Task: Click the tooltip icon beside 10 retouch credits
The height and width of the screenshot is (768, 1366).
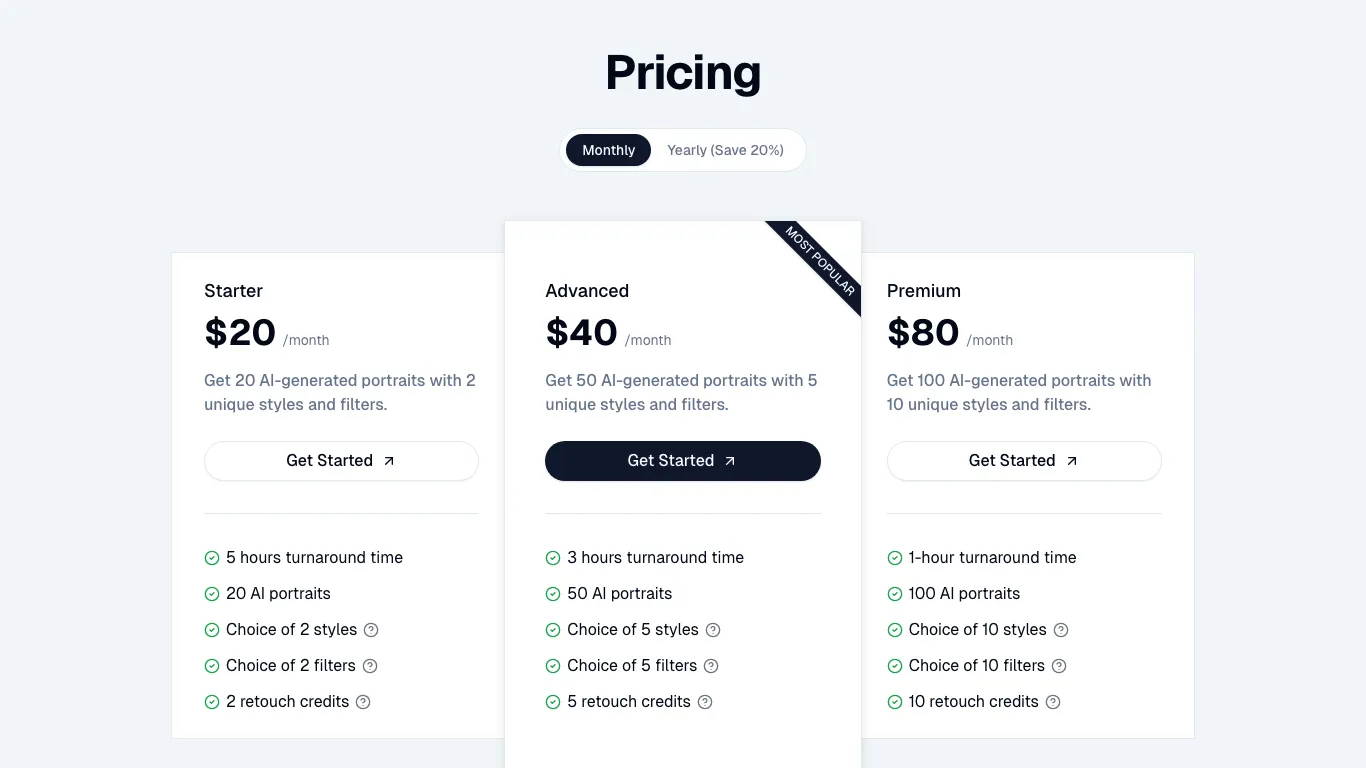Action: (1052, 701)
